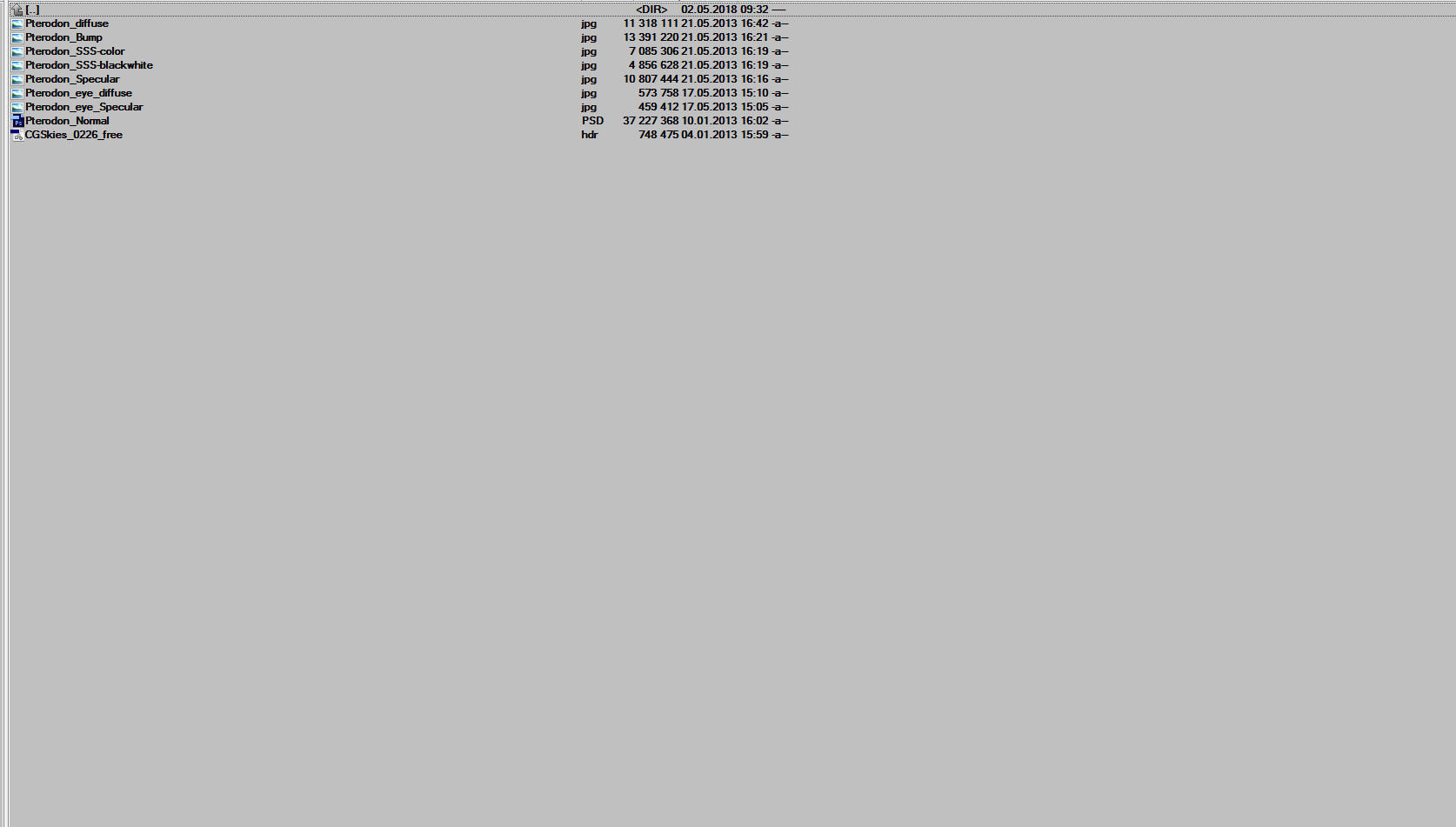
Task: Click the 37 227 368 file size entry
Action: (x=651, y=121)
